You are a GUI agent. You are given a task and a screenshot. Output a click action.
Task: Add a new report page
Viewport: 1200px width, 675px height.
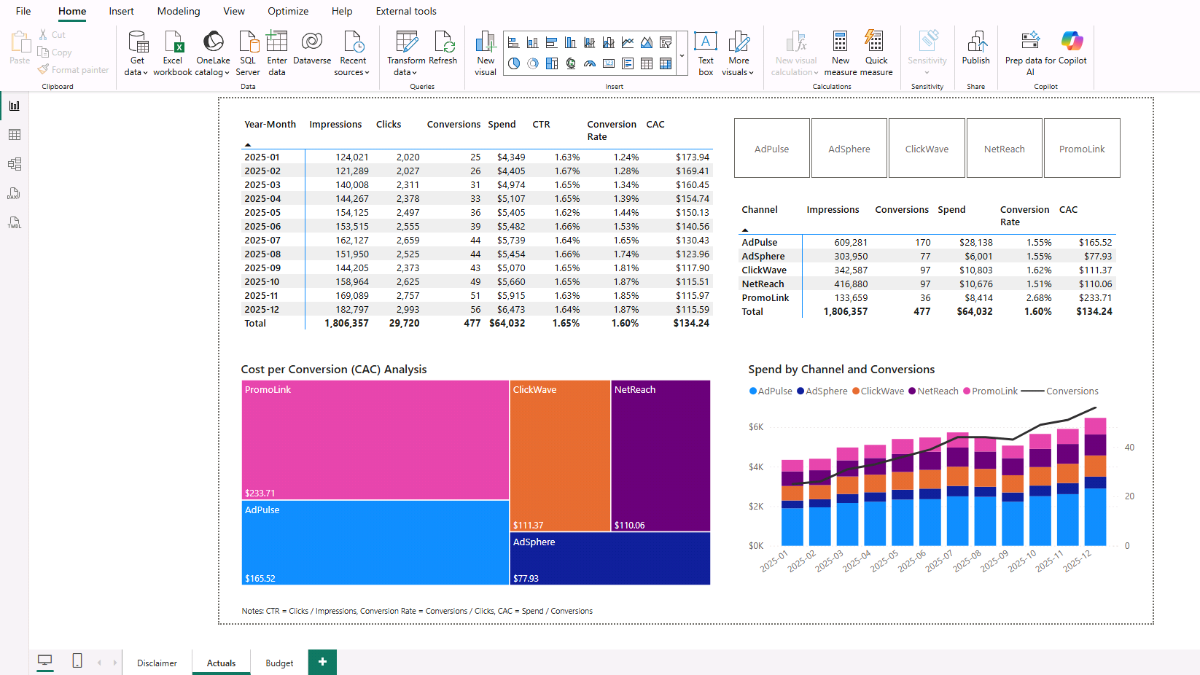(322, 662)
